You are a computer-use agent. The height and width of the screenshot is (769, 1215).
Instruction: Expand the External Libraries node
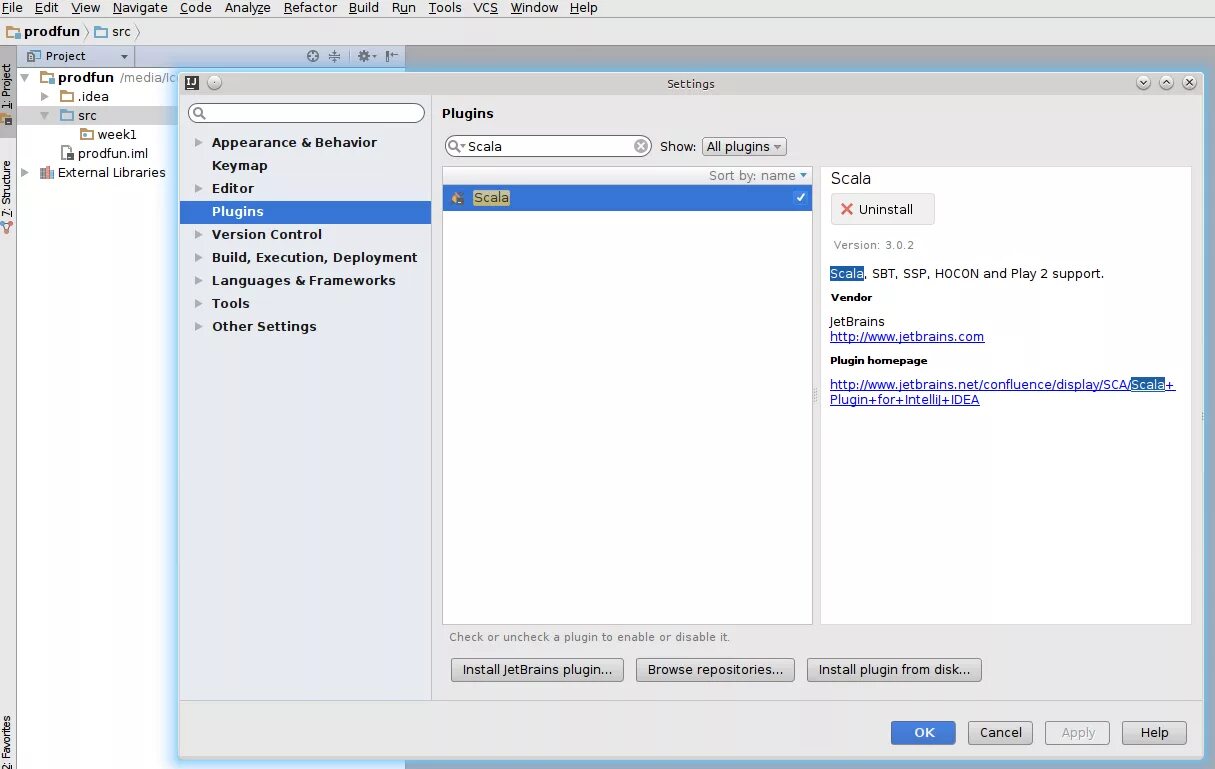pyautogui.click(x=25, y=172)
